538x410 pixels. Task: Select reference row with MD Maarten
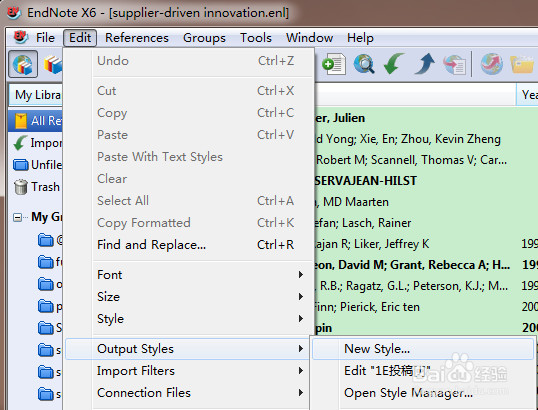[426, 202]
